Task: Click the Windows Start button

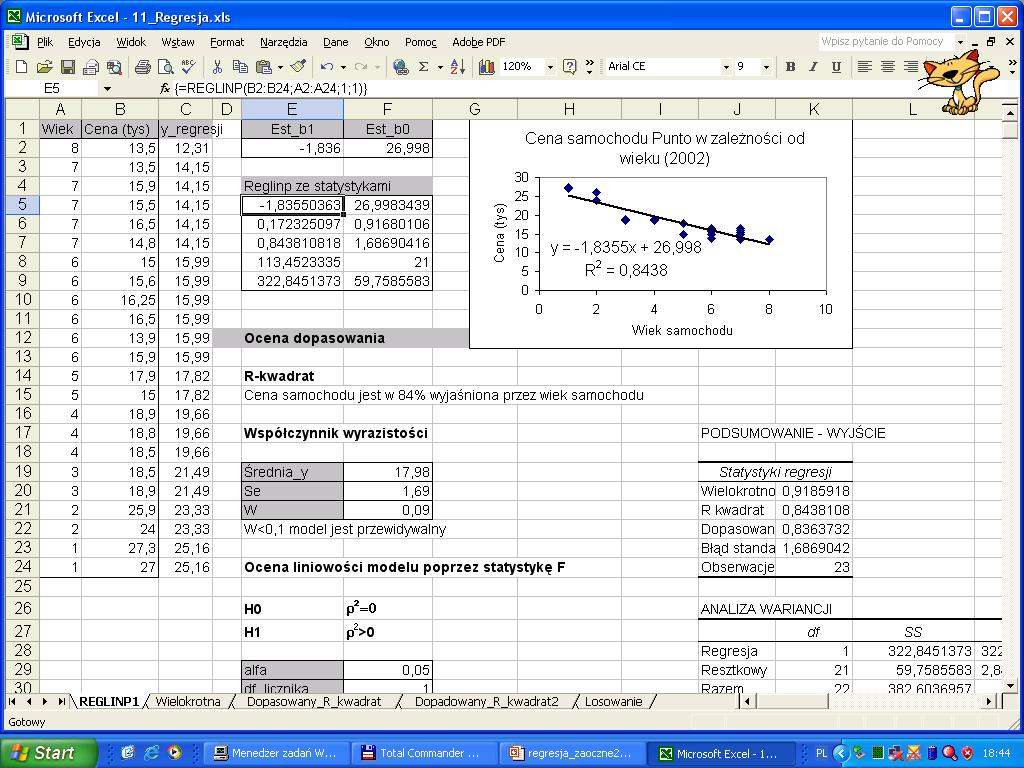Action: pyautogui.click(x=48, y=752)
